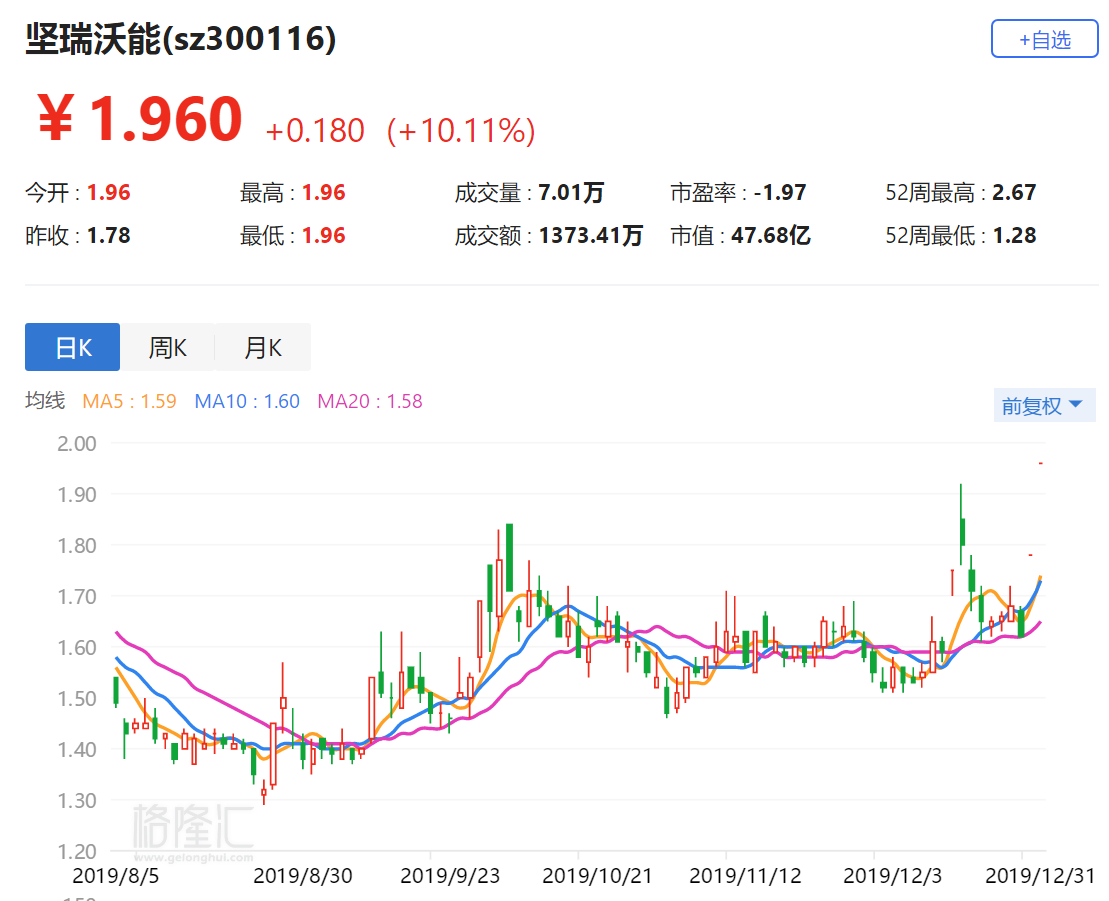Click the 2019/10/21 date label on chart axis

(x=597, y=876)
